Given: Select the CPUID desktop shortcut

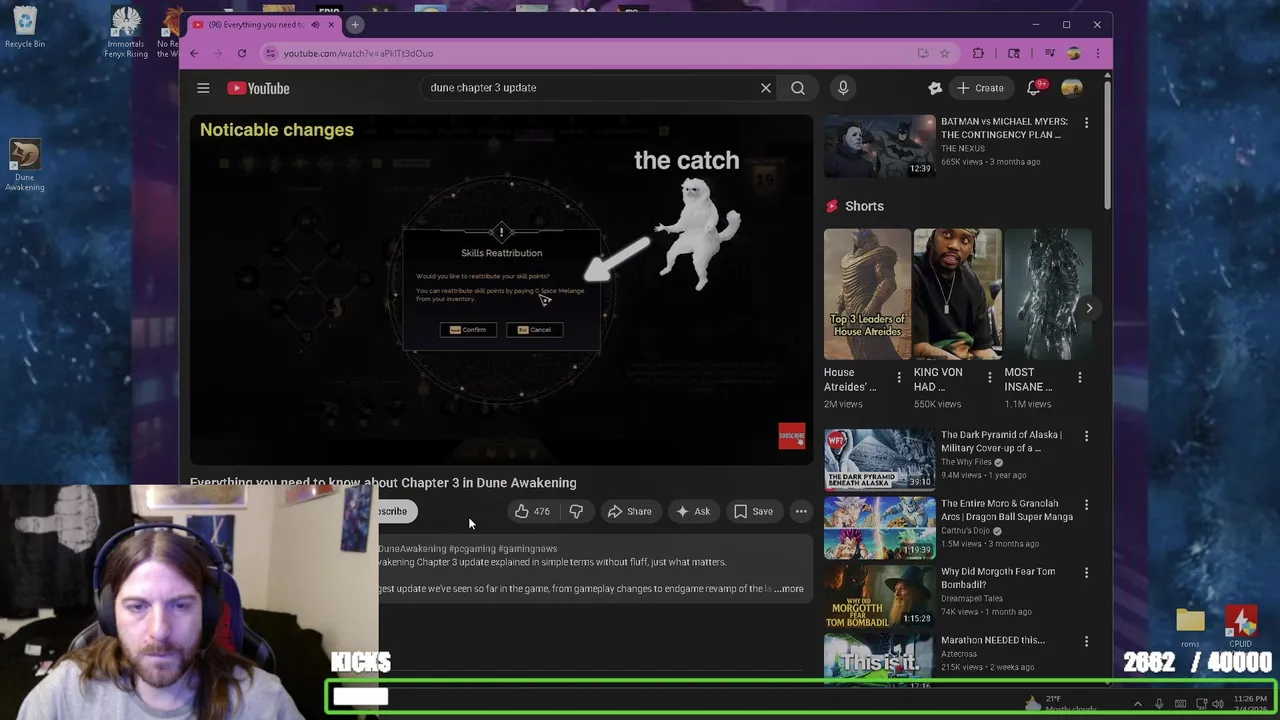Looking at the screenshot, I should [x=1241, y=627].
